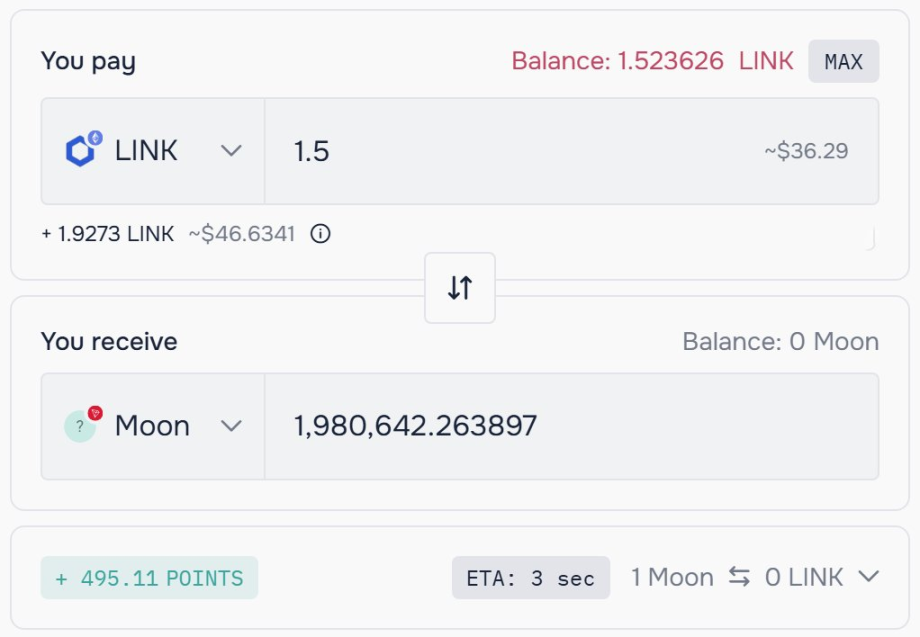Swap pay and receive tokens with arrows button
920x637 pixels.
pyautogui.click(x=460, y=288)
